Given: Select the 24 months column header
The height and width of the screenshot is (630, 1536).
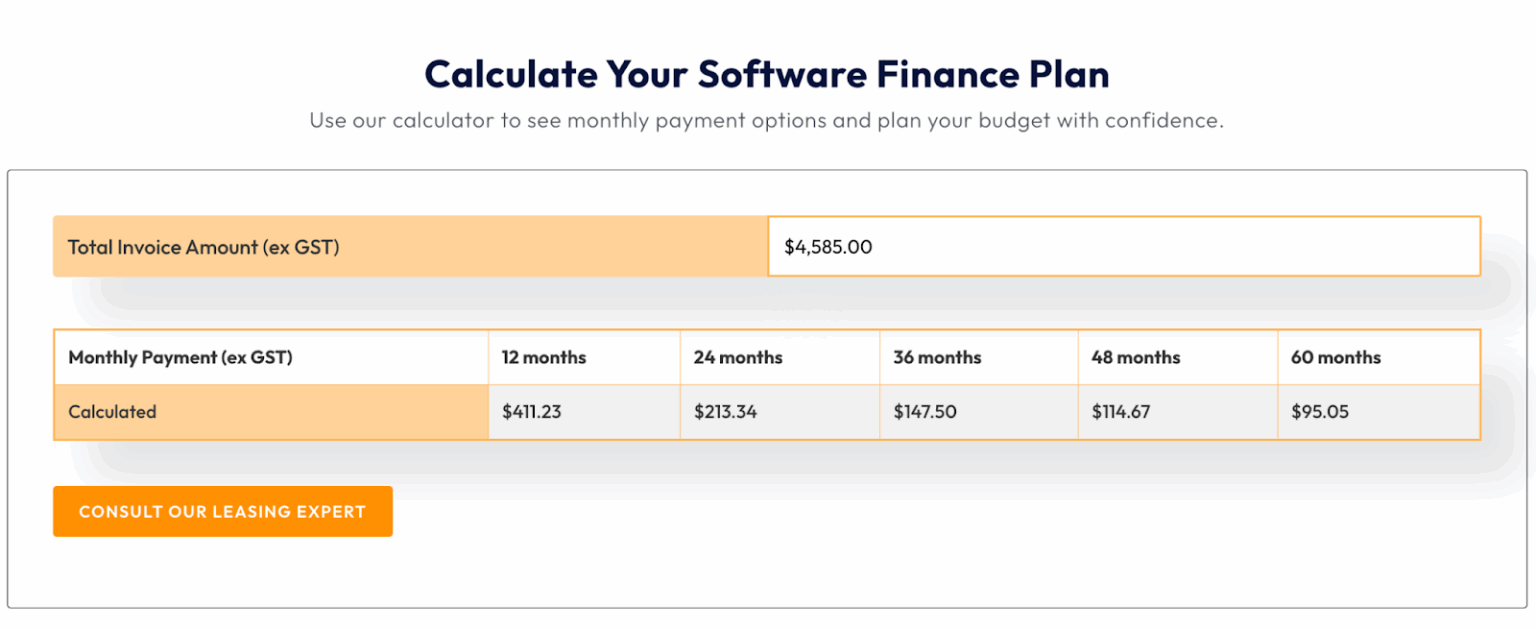Looking at the screenshot, I should pyautogui.click(x=780, y=357).
